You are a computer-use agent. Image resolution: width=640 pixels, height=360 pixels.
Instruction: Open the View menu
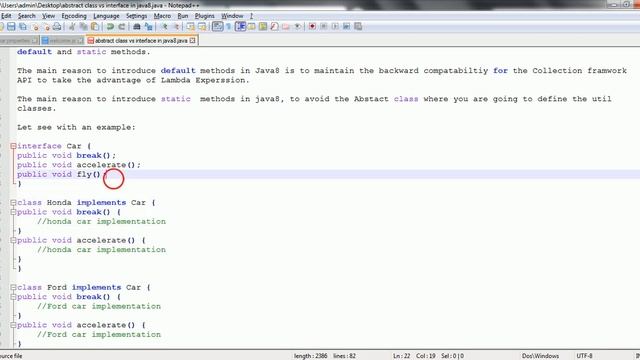[48, 16]
